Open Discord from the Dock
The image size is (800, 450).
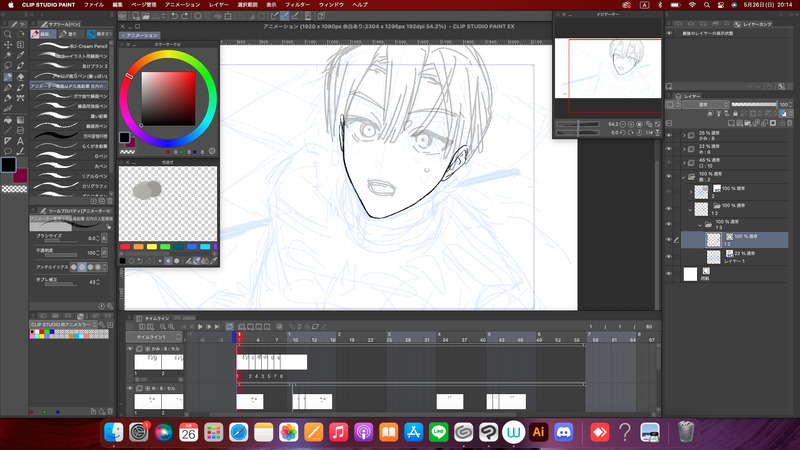563,432
